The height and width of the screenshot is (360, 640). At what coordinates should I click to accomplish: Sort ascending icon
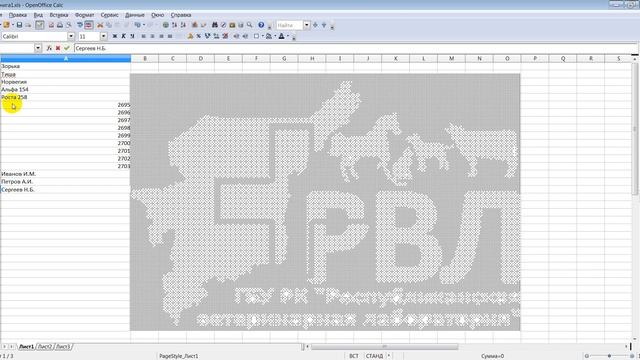pyautogui.click(x=174, y=25)
